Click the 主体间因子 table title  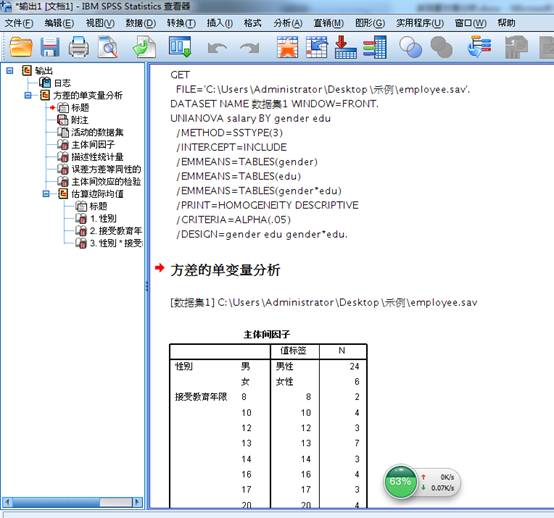[267, 334]
